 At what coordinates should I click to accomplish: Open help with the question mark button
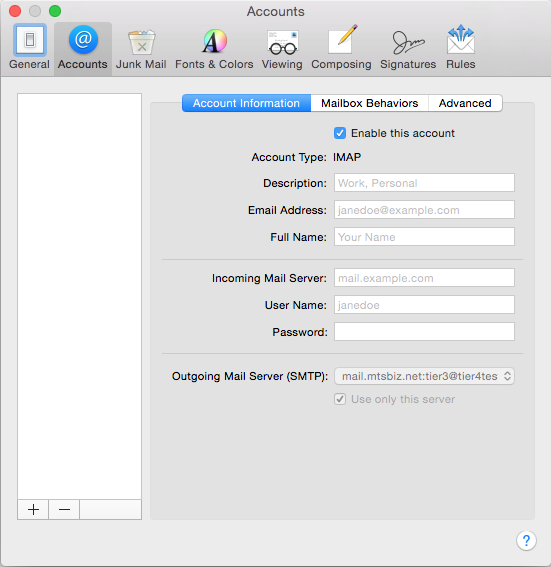526,541
